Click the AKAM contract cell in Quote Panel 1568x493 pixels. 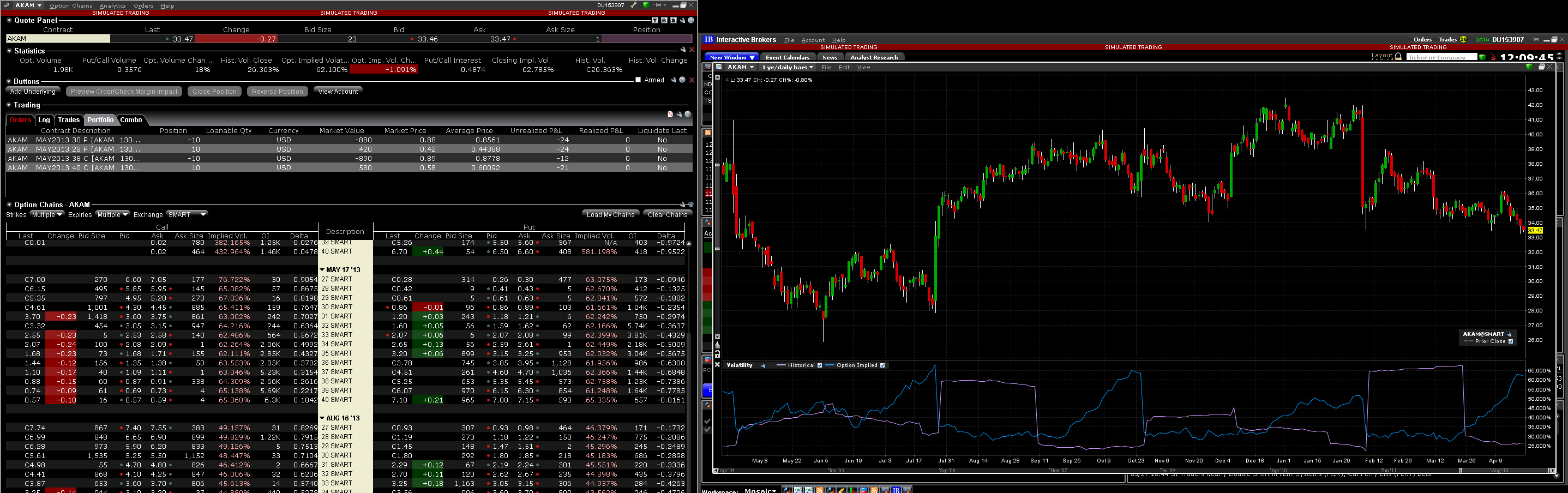coord(58,38)
